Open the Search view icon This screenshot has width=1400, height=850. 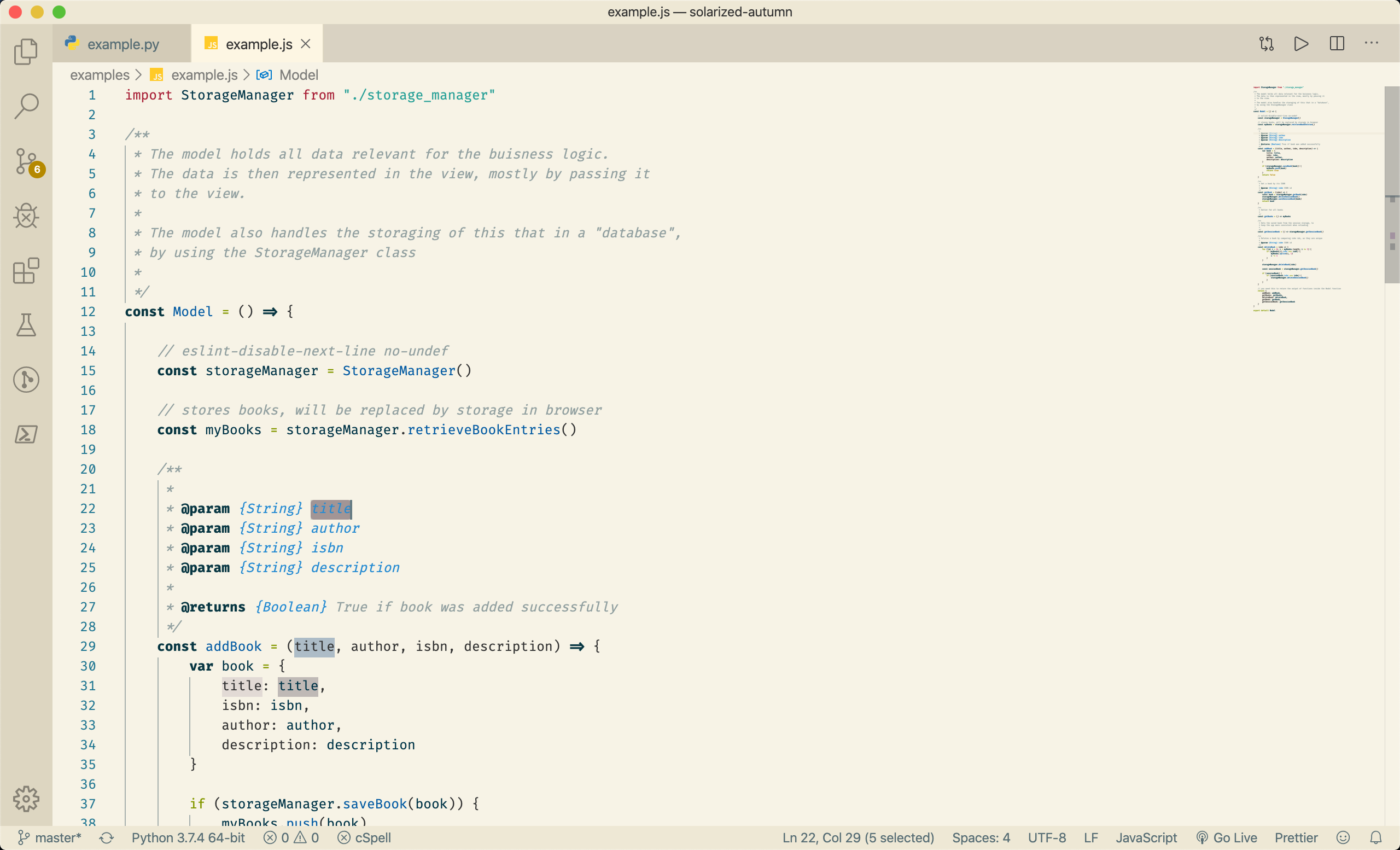26,106
